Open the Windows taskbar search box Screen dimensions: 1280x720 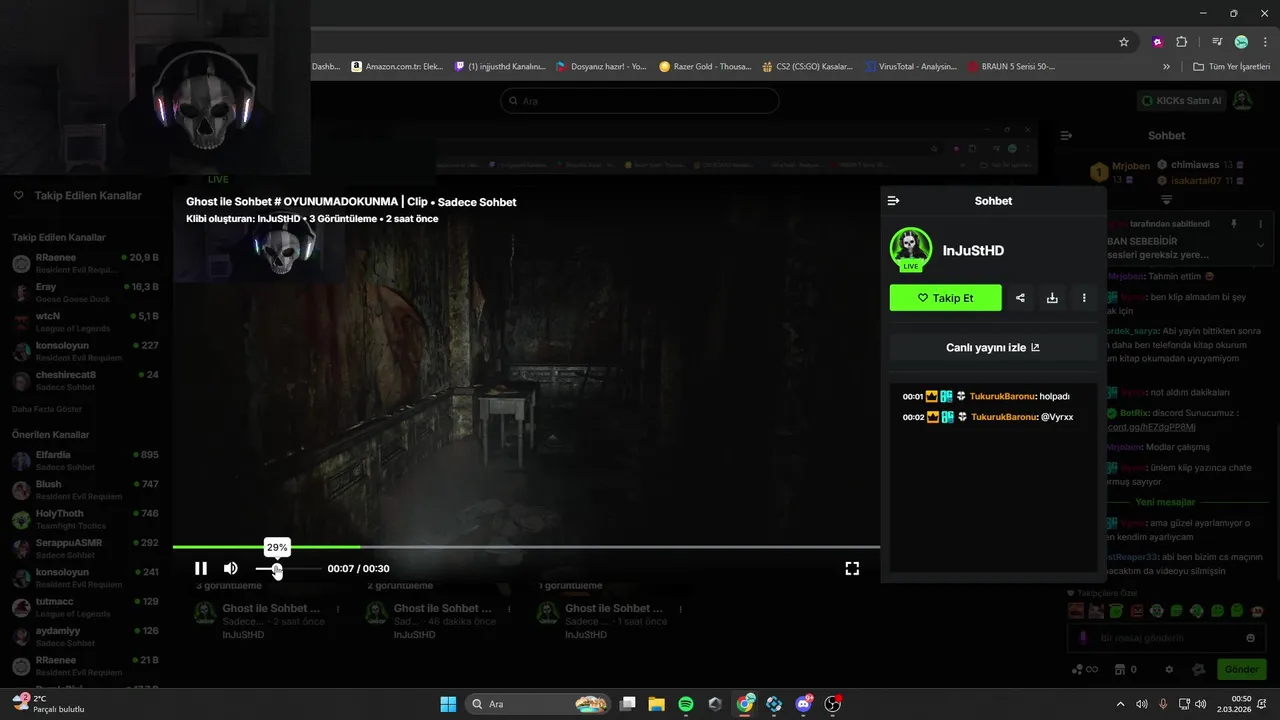[540, 704]
